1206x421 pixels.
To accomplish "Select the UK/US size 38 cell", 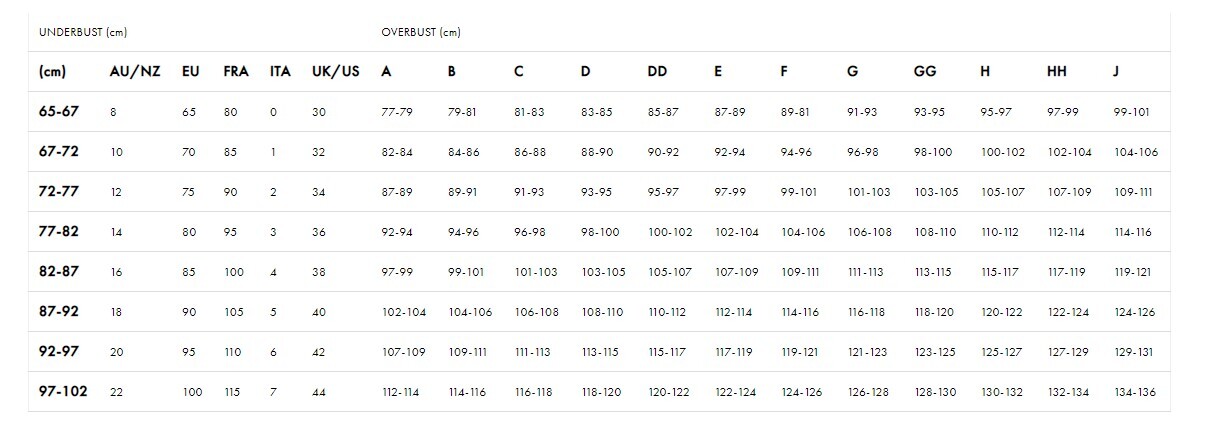I will [319, 272].
